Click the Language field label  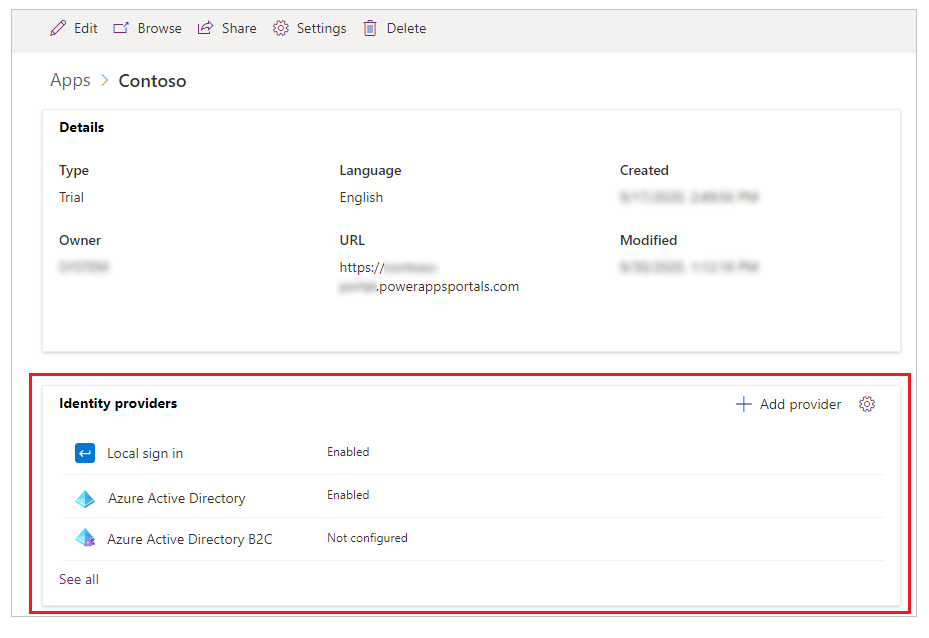(370, 171)
